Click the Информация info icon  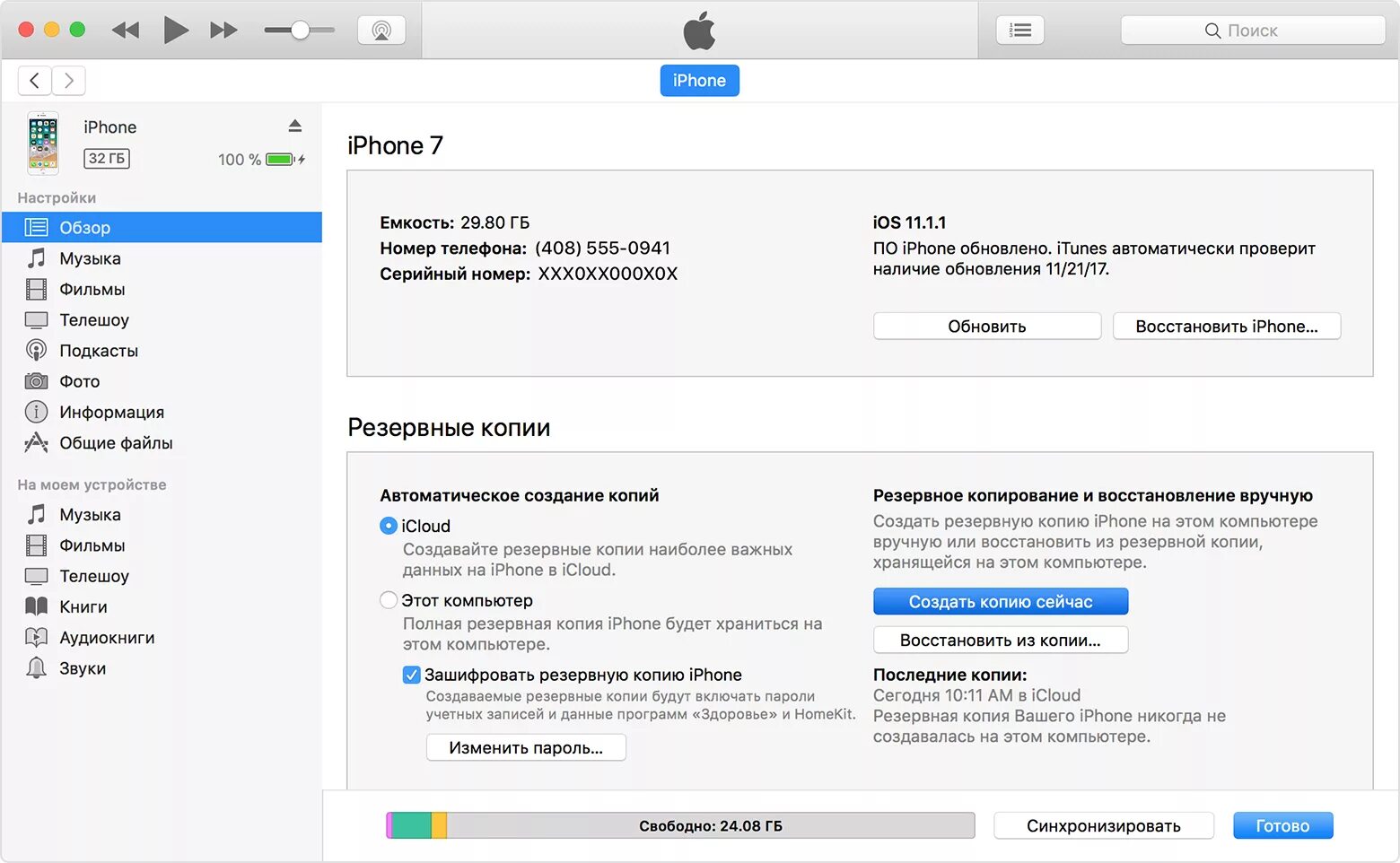36,412
